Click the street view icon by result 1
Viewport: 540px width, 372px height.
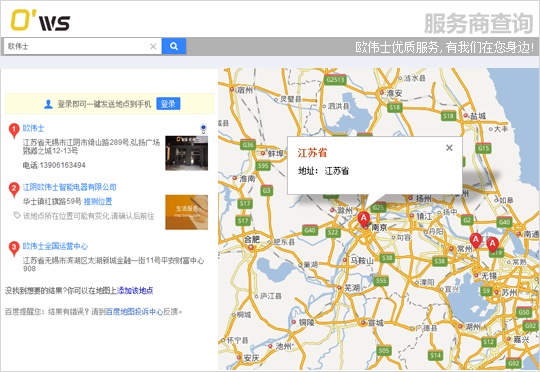[x=204, y=129]
